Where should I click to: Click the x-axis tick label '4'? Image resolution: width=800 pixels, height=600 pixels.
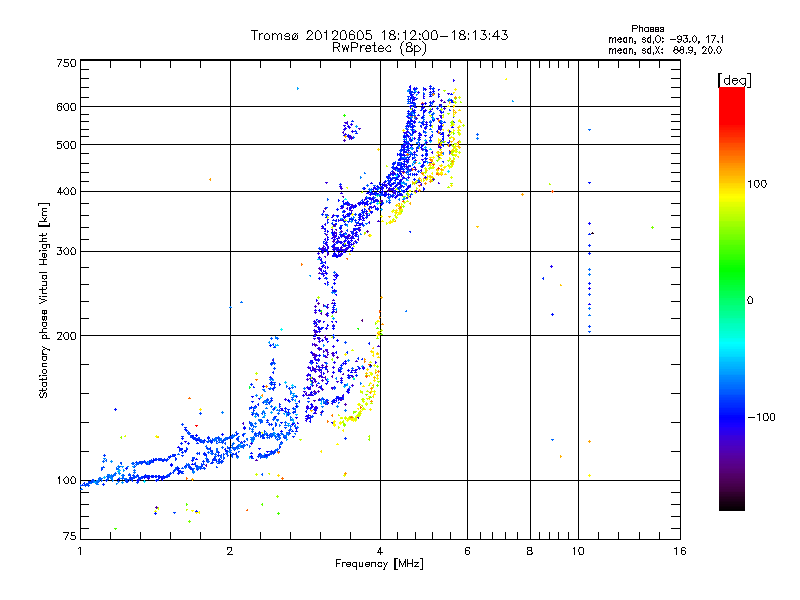(x=380, y=551)
